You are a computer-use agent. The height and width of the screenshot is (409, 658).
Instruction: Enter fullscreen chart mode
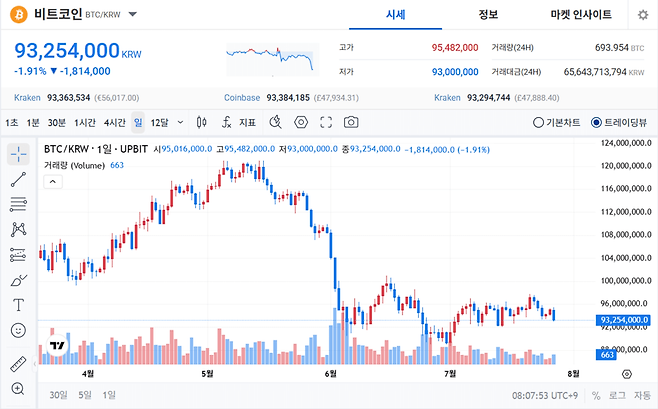click(x=326, y=122)
